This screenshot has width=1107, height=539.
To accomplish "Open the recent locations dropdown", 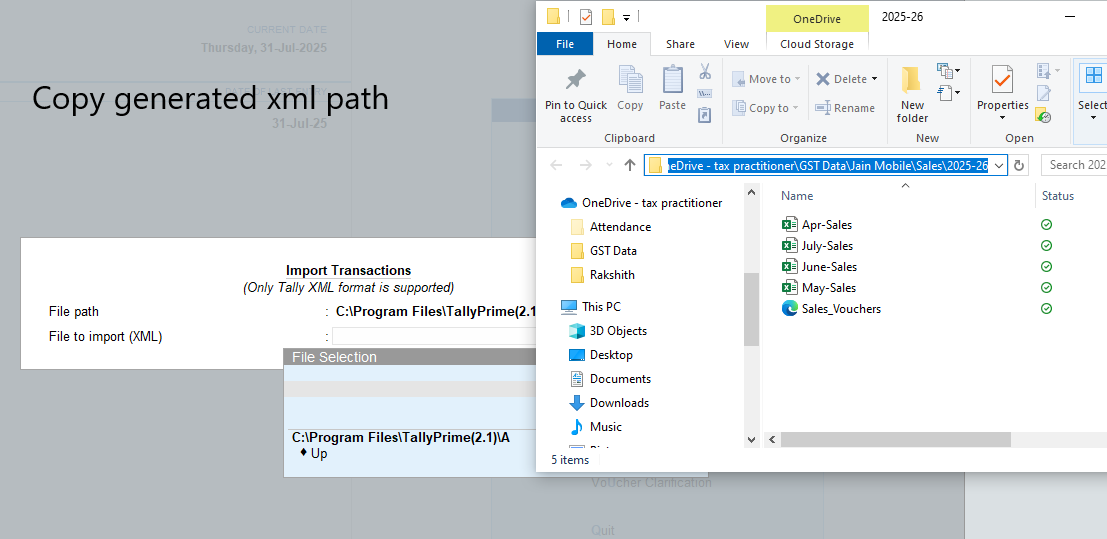I will [609, 165].
